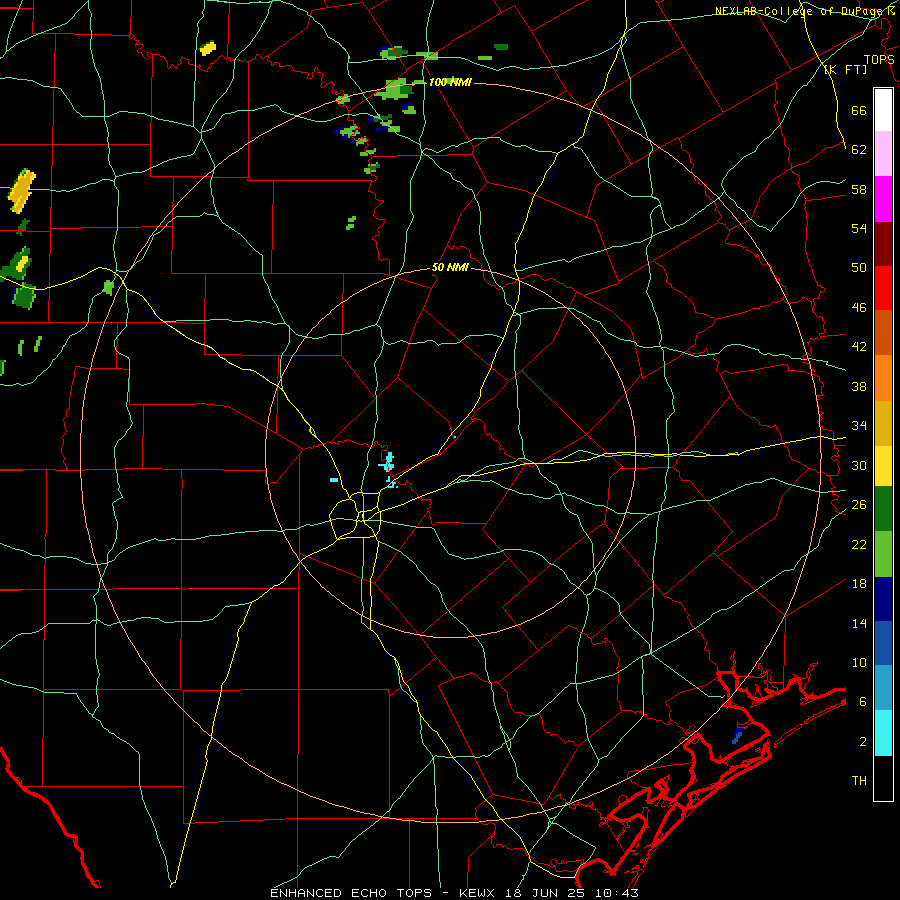Click the yellow 30 kft legend swatch
Viewport: 900px width, 900px height.
pyautogui.click(x=883, y=466)
